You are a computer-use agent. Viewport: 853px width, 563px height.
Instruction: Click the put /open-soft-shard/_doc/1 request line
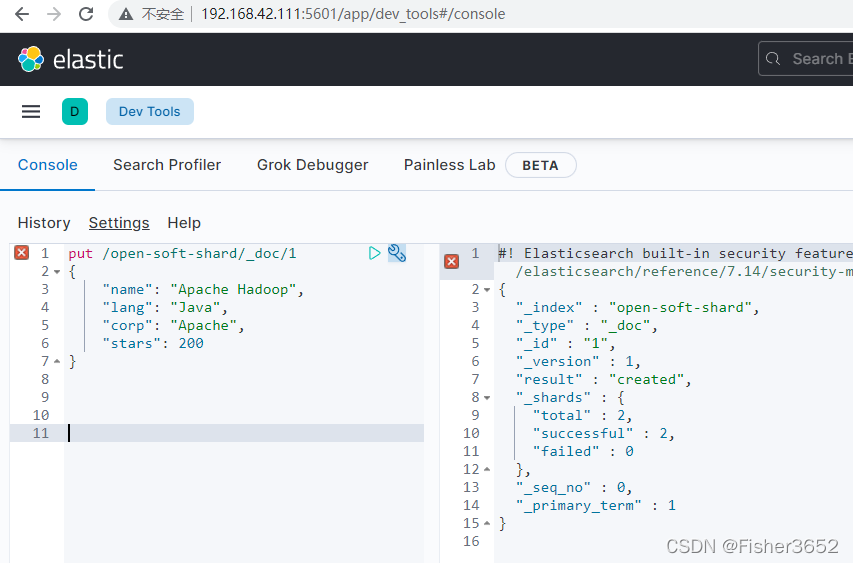point(183,253)
